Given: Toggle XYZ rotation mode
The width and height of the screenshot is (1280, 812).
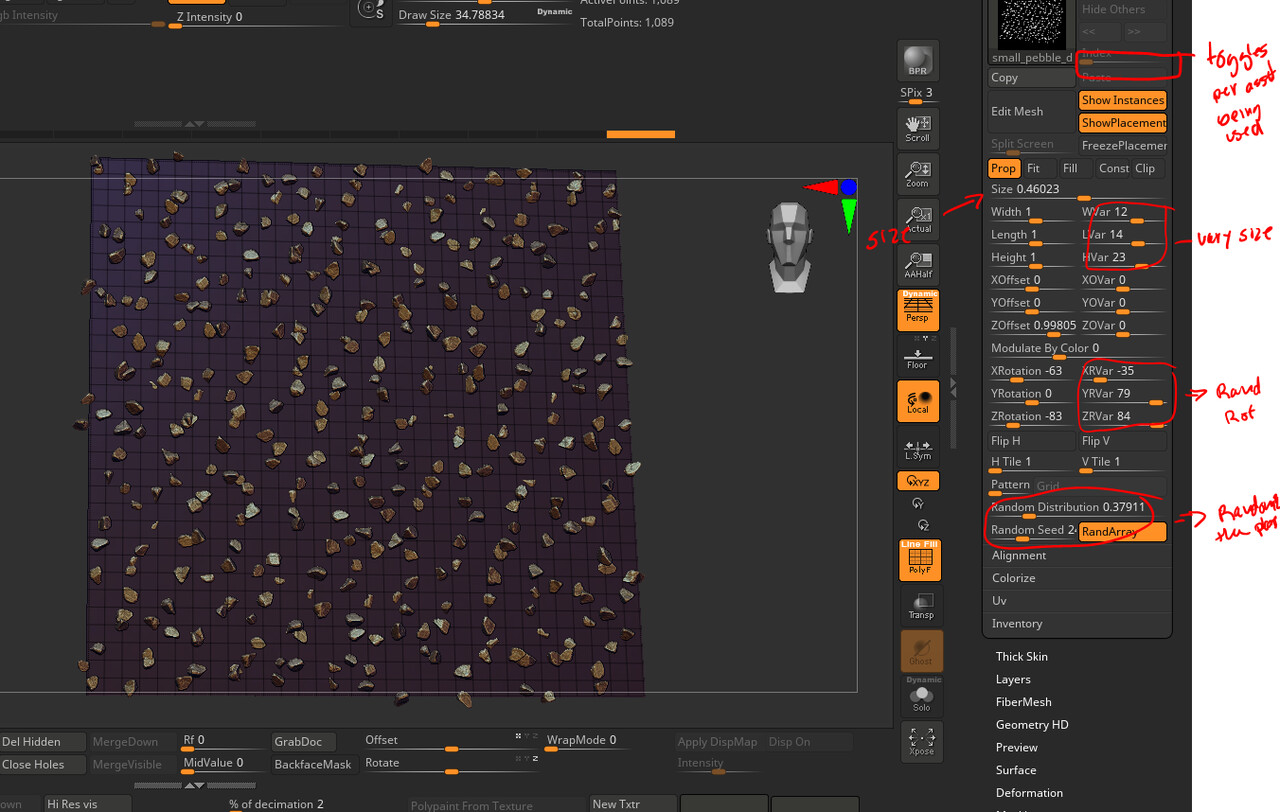Looking at the screenshot, I should point(917,481).
